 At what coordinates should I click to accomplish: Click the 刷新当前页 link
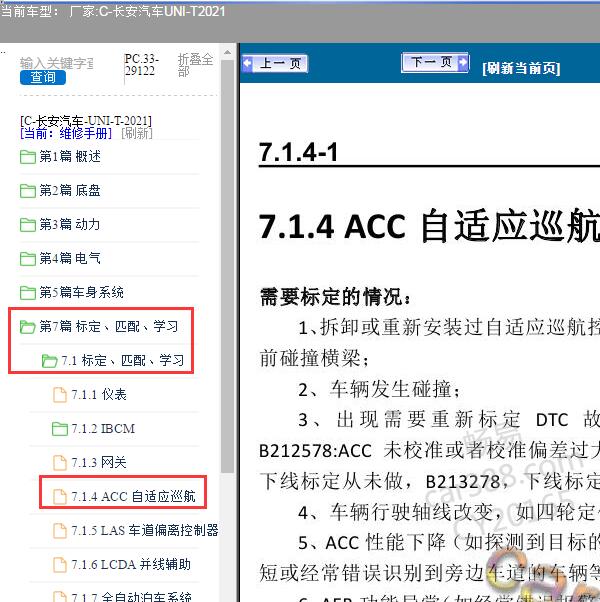[x=521, y=68]
